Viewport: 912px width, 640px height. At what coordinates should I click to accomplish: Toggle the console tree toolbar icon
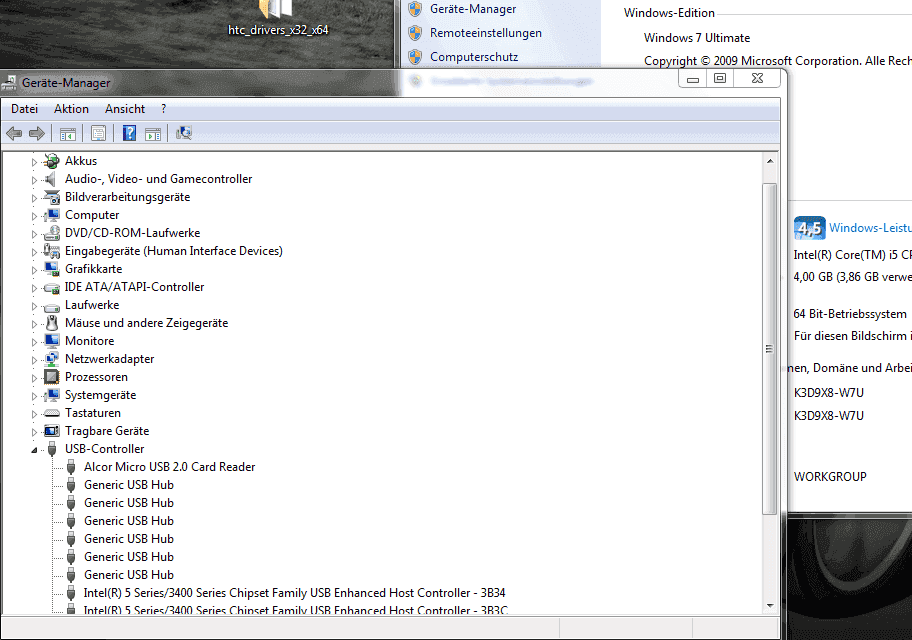[67, 134]
